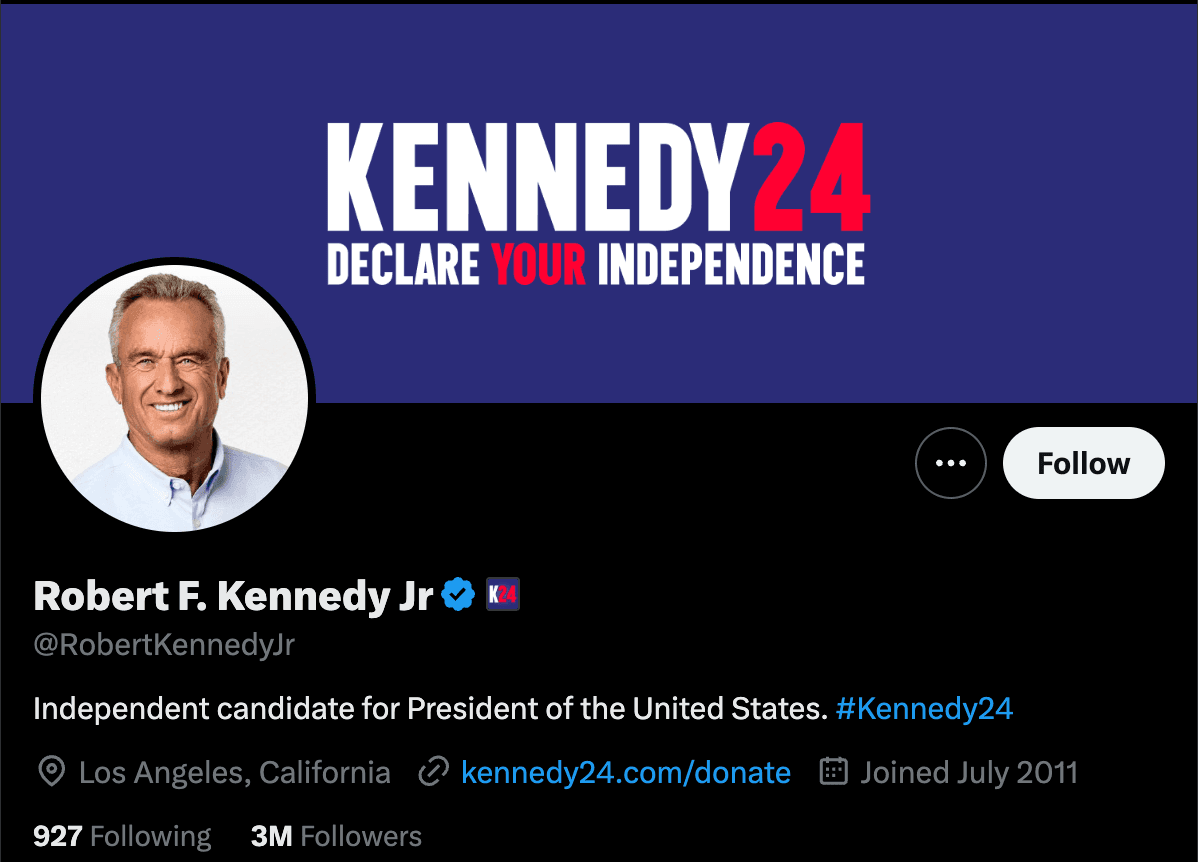Visit the kennedy24.com/donate link

pos(626,772)
